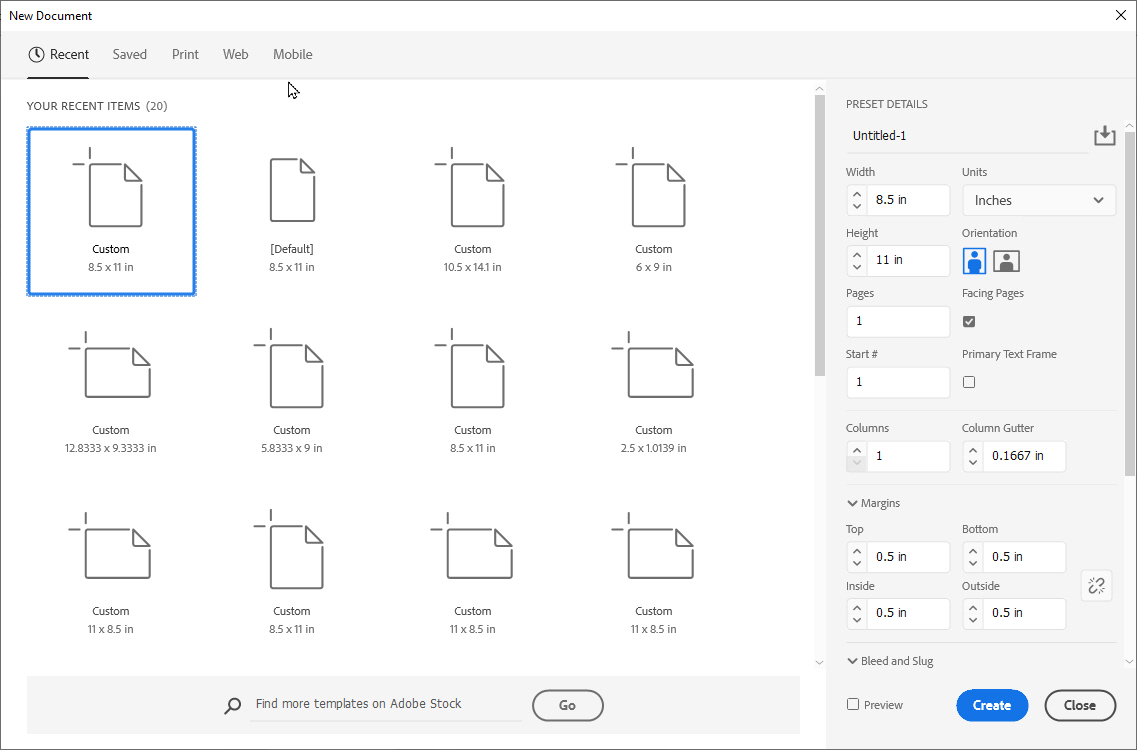1137x750 pixels.
Task: Select landscape orientation
Action: click(x=1006, y=260)
